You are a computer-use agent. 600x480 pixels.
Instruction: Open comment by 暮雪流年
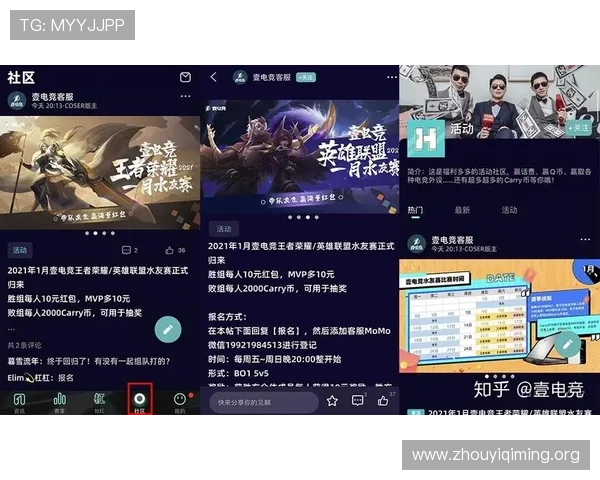[89, 361]
